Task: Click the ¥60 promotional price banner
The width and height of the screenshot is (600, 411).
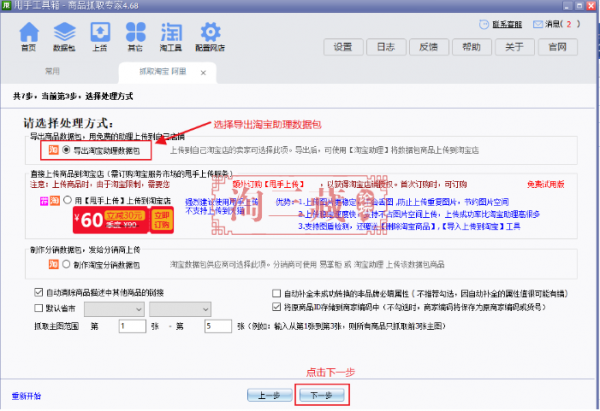Action: point(110,220)
